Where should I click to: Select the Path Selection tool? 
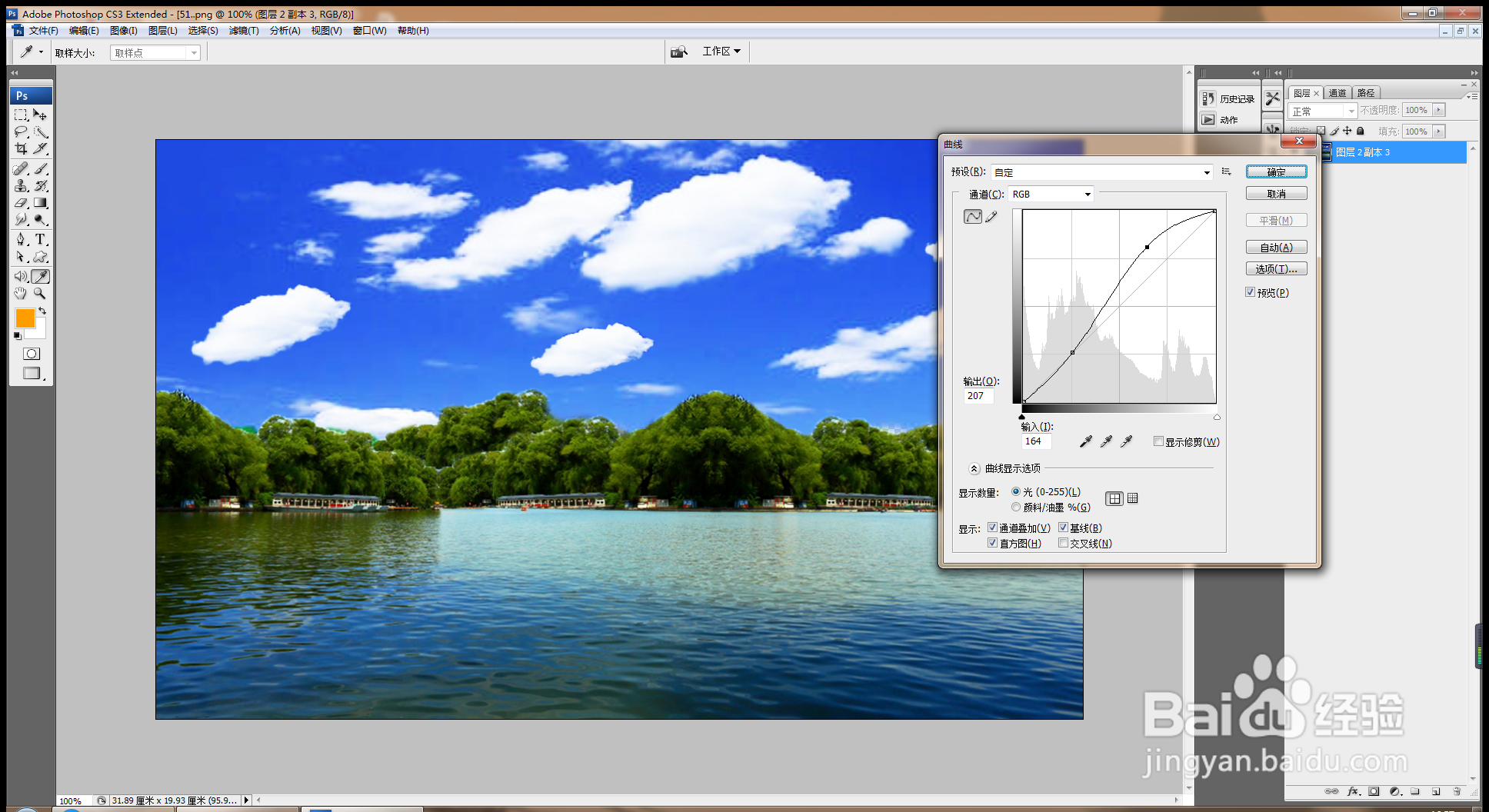pyautogui.click(x=21, y=257)
